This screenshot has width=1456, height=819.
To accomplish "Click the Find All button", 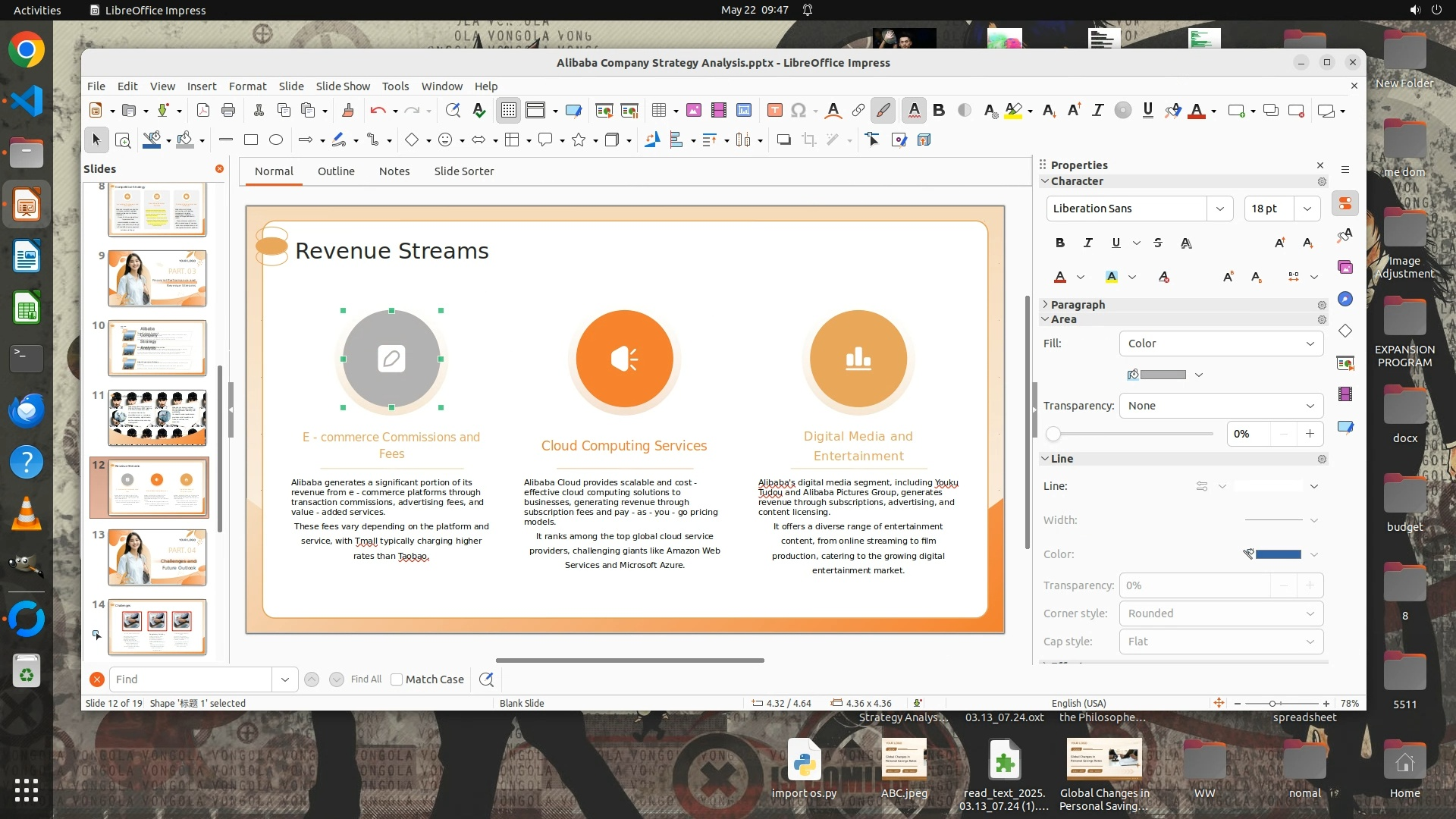I will pos(366,679).
